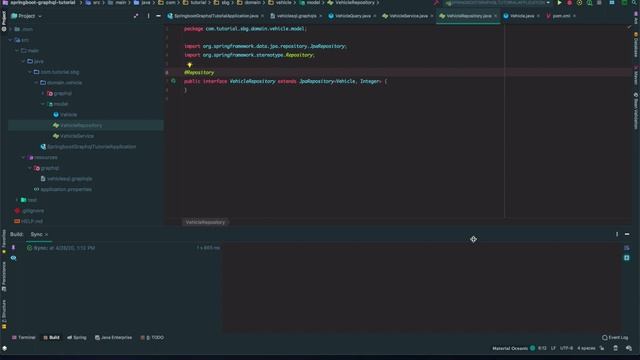Click the pin icon in the Build panel
Viewport: 640px width, 360px height.
(x=13, y=248)
